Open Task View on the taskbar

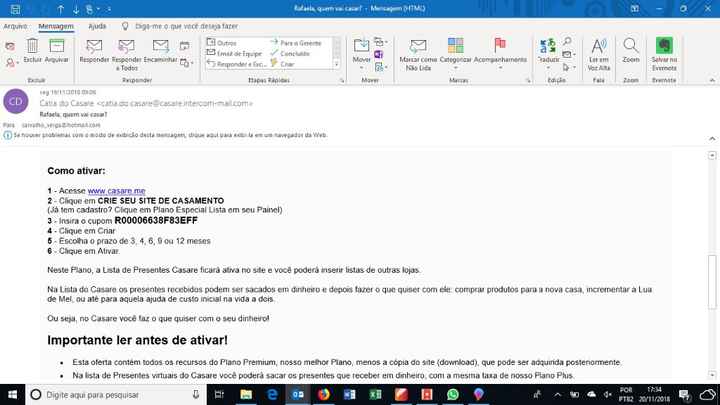pos(219,394)
